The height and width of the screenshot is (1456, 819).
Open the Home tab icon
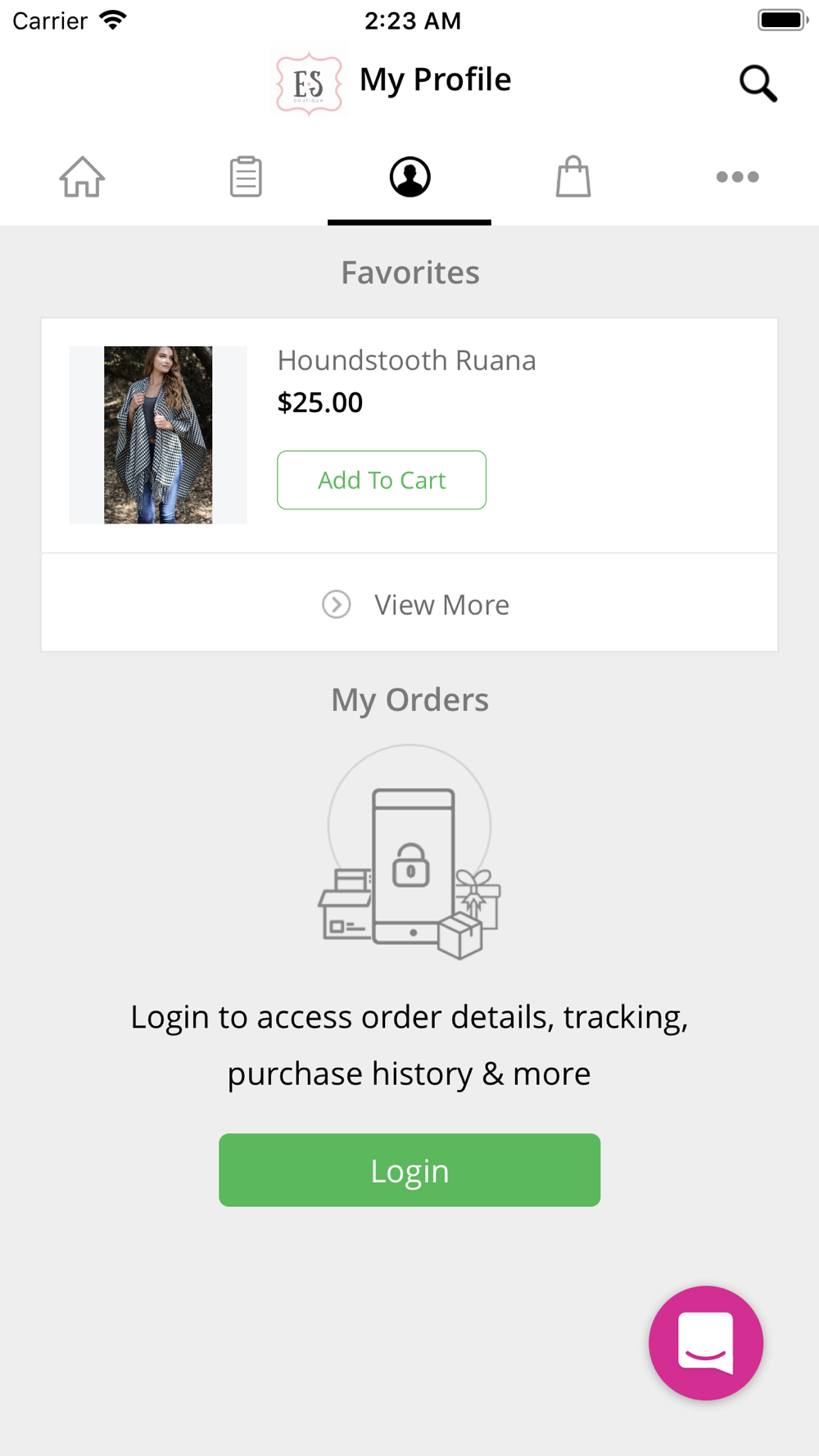tap(82, 177)
